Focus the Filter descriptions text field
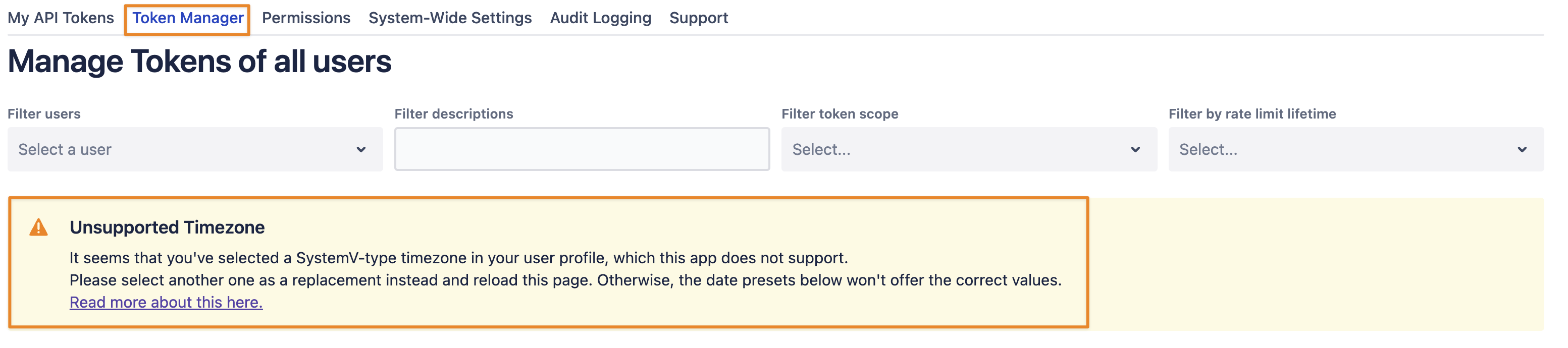The height and width of the screenshot is (348, 1568). click(582, 150)
